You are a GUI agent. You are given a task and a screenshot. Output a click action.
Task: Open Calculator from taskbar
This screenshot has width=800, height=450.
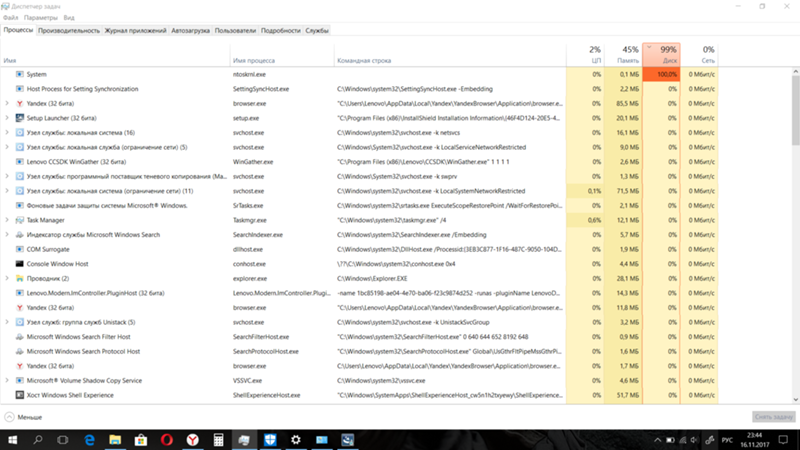pos(218,440)
